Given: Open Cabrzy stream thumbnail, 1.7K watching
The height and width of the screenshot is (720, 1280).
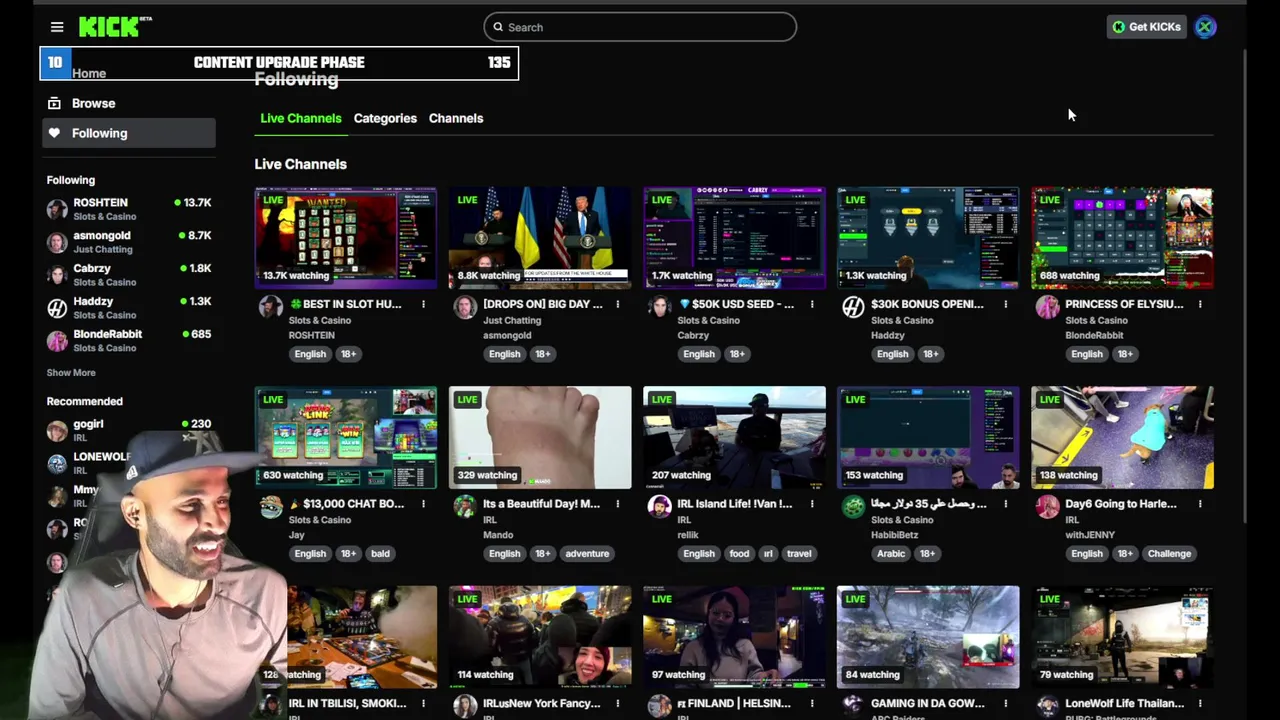Looking at the screenshot, I should [x=734, y=237].
